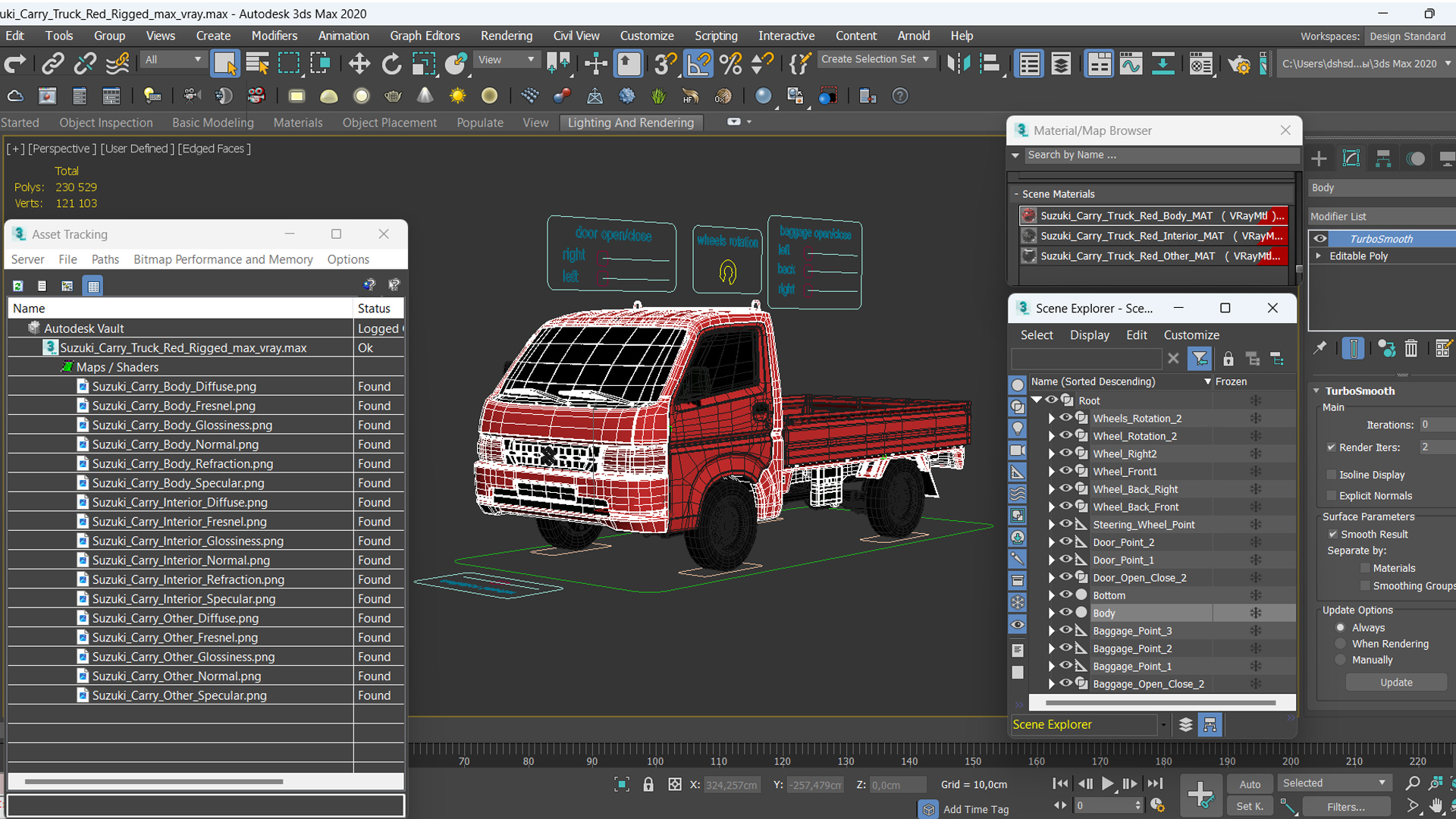Click the Set Key button
Image resolution: width=1456 pixels, height=819 pixels.
click(1250, 807)
